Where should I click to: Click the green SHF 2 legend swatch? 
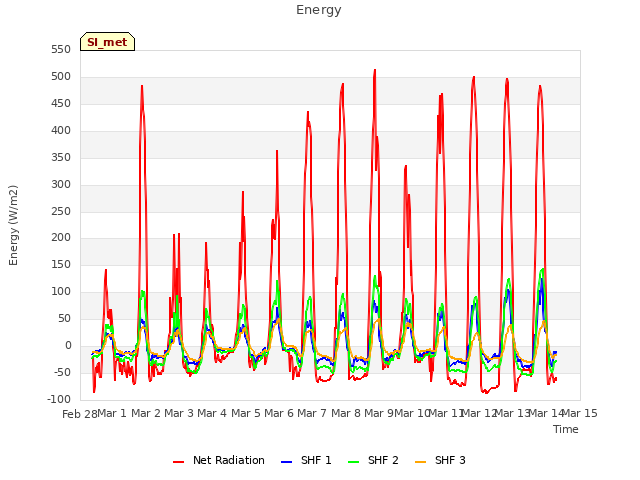point(353,462)
